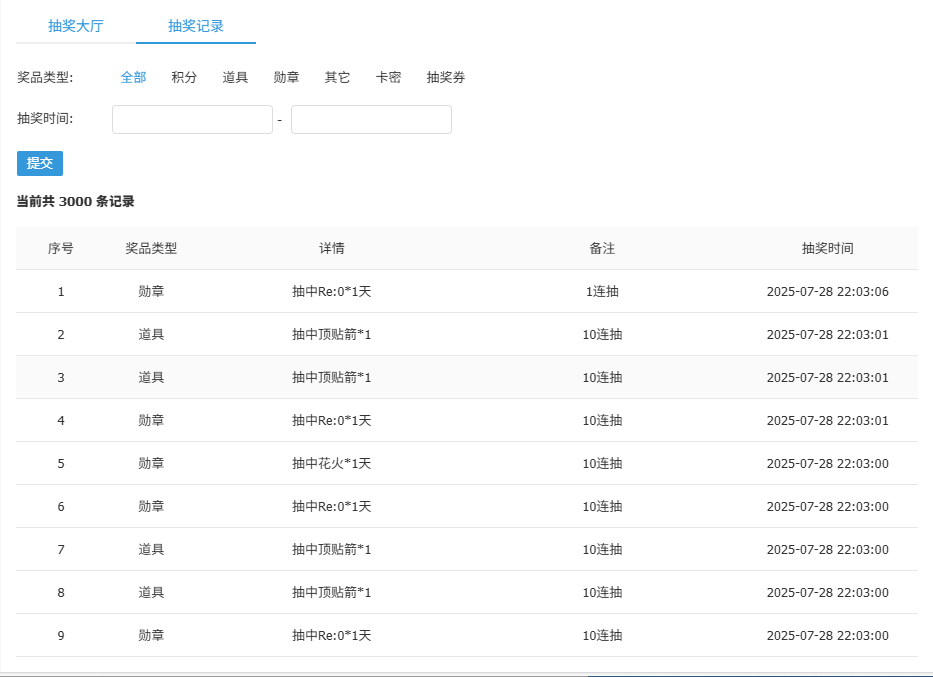Click the 备注 column header
This screenshot has height=677, width=933.
point(602,248)
